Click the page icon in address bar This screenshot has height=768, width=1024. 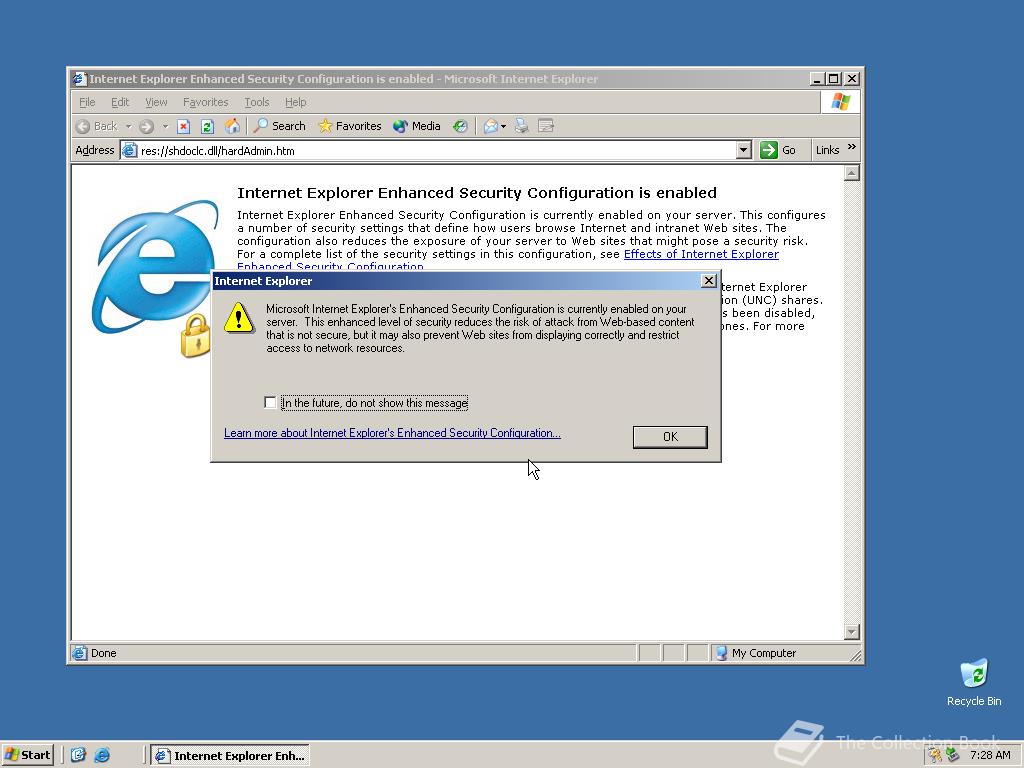pos(129,151)
